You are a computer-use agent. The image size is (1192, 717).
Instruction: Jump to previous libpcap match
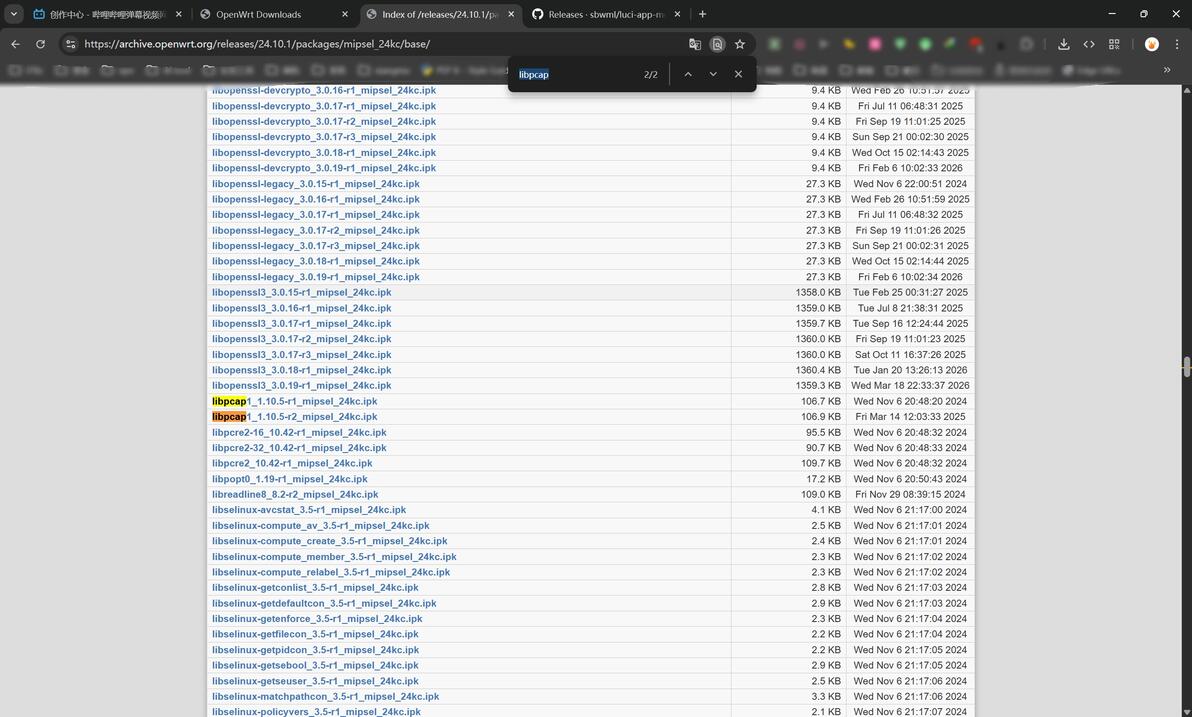(x=687, y=74)
